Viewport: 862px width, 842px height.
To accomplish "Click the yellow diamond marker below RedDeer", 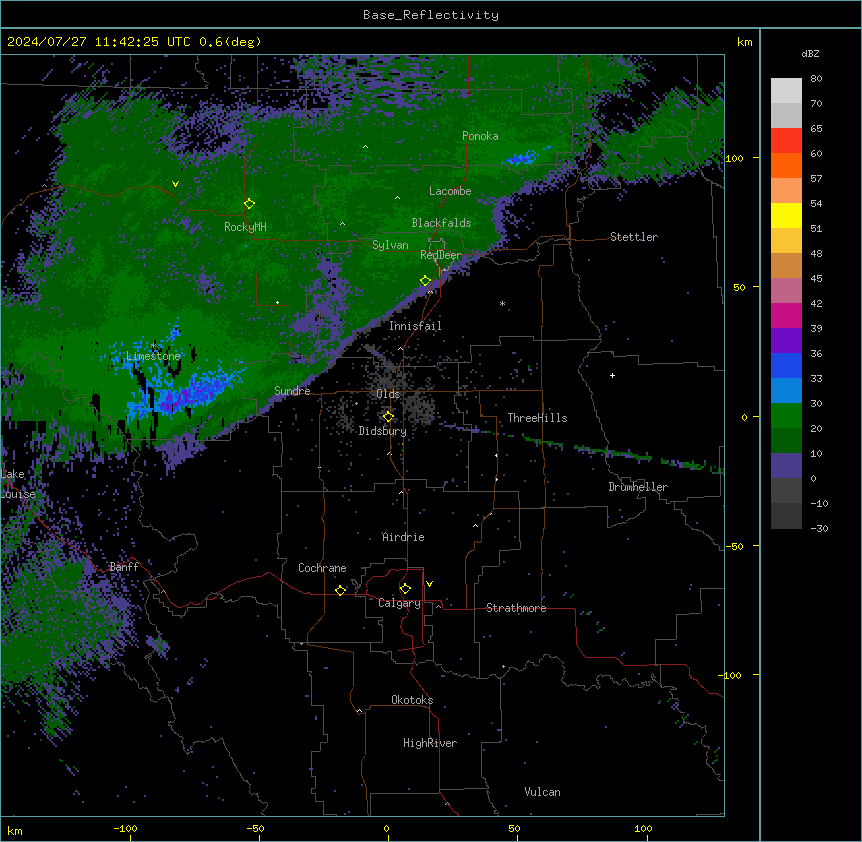I will [x=425, y=281].
